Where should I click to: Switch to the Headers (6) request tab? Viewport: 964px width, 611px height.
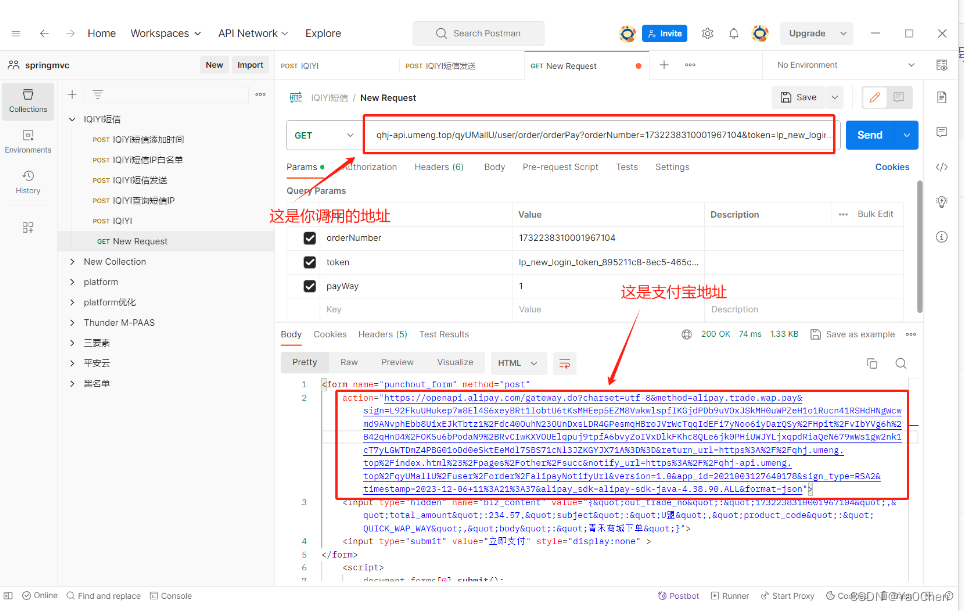pos(438,167)
